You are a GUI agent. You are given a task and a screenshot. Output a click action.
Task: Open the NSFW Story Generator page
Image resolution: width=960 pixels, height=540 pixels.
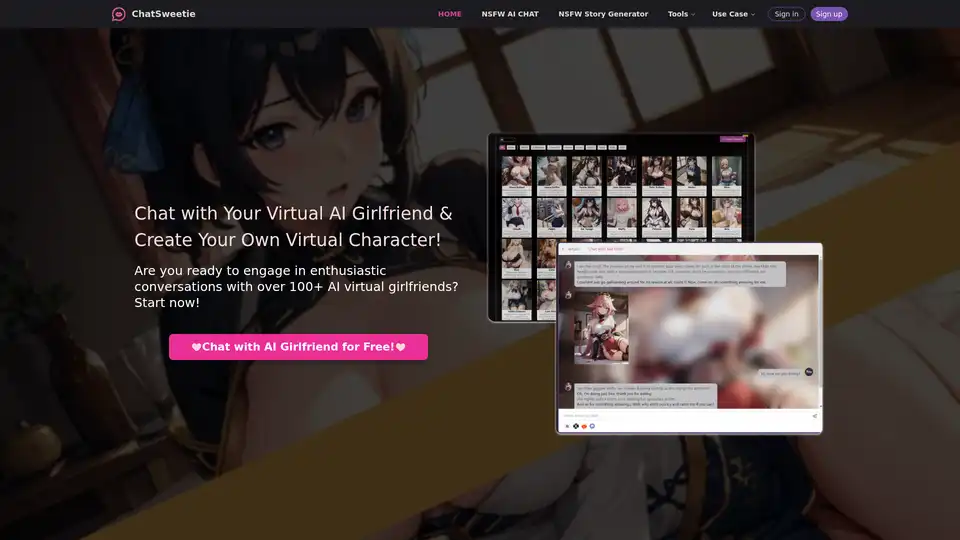point(603,14)
